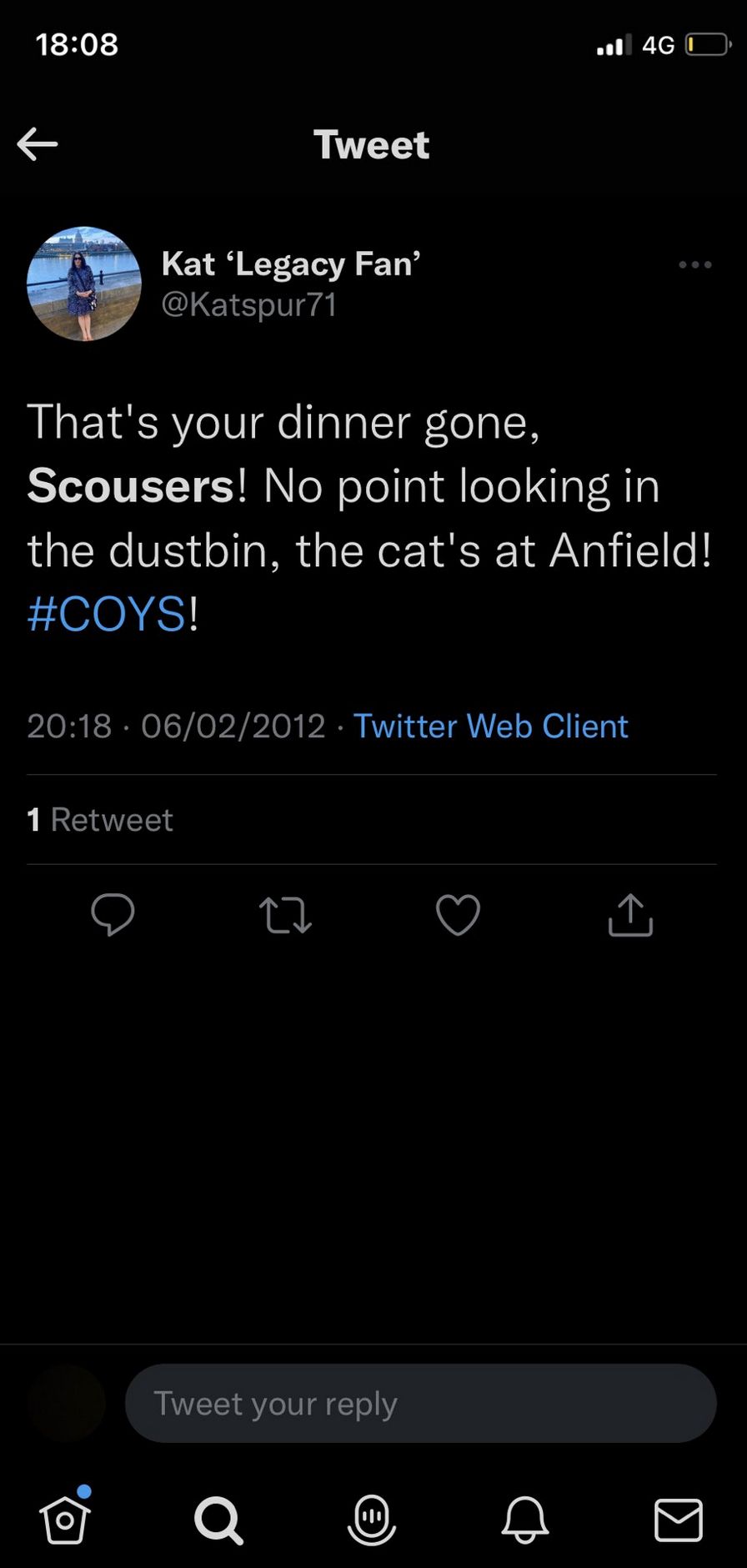Tap the back arrow

[x=38, y=144]
